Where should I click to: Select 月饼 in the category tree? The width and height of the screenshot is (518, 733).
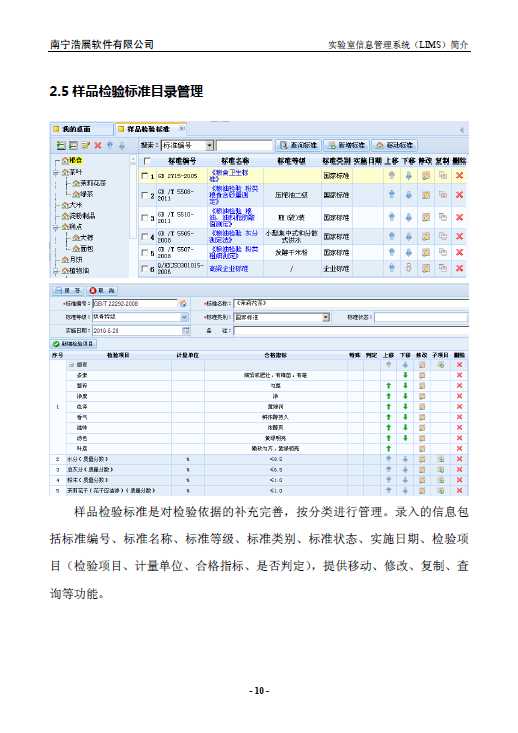click(75, 259)
